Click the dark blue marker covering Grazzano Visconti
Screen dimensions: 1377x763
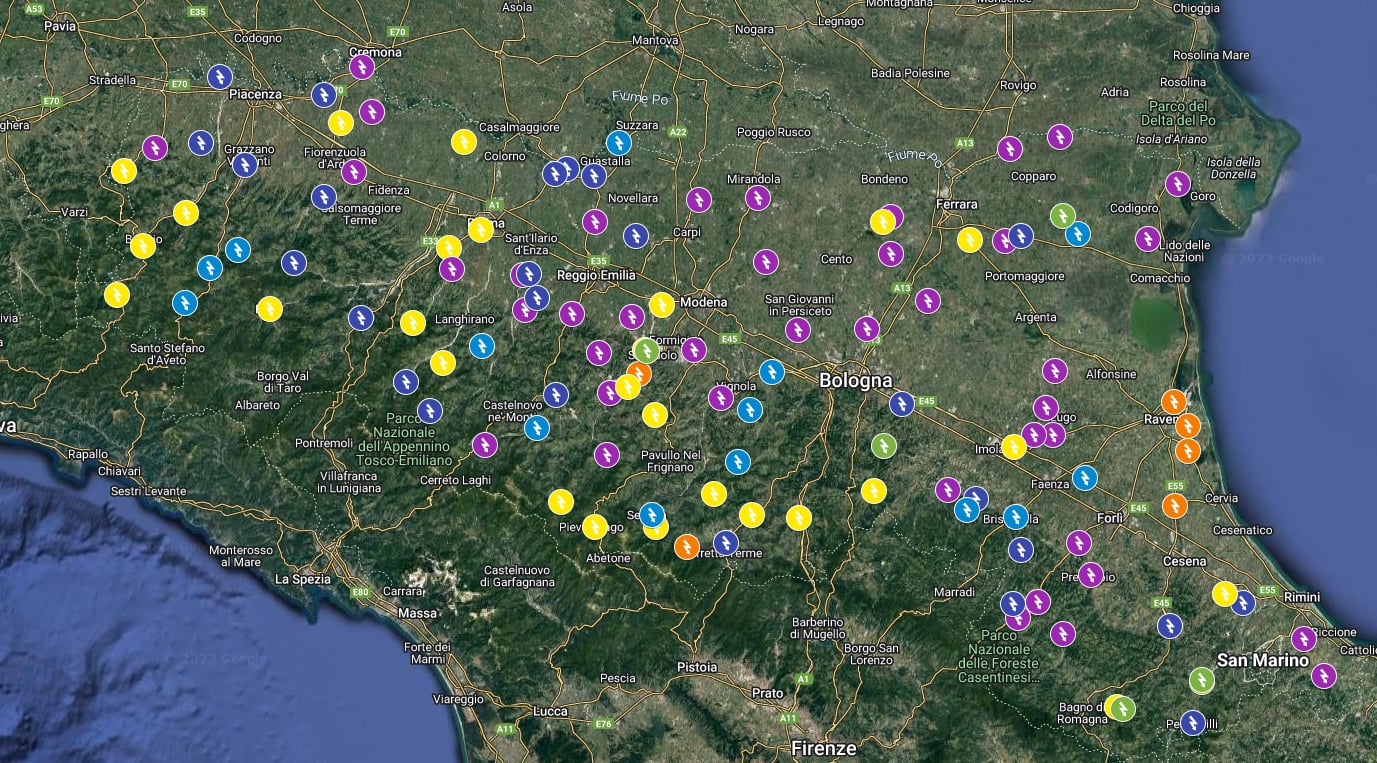[x=245, y=165]
